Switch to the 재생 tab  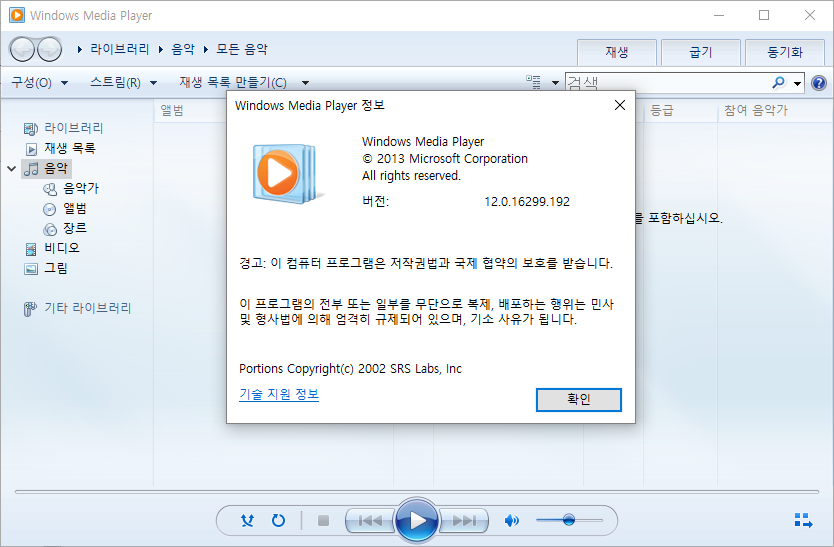(x=617, y=52)
